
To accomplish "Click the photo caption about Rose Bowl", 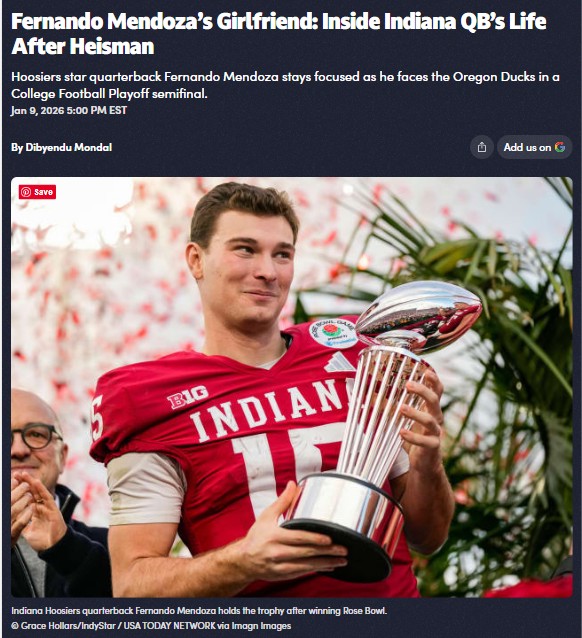I will pos(199,611).
